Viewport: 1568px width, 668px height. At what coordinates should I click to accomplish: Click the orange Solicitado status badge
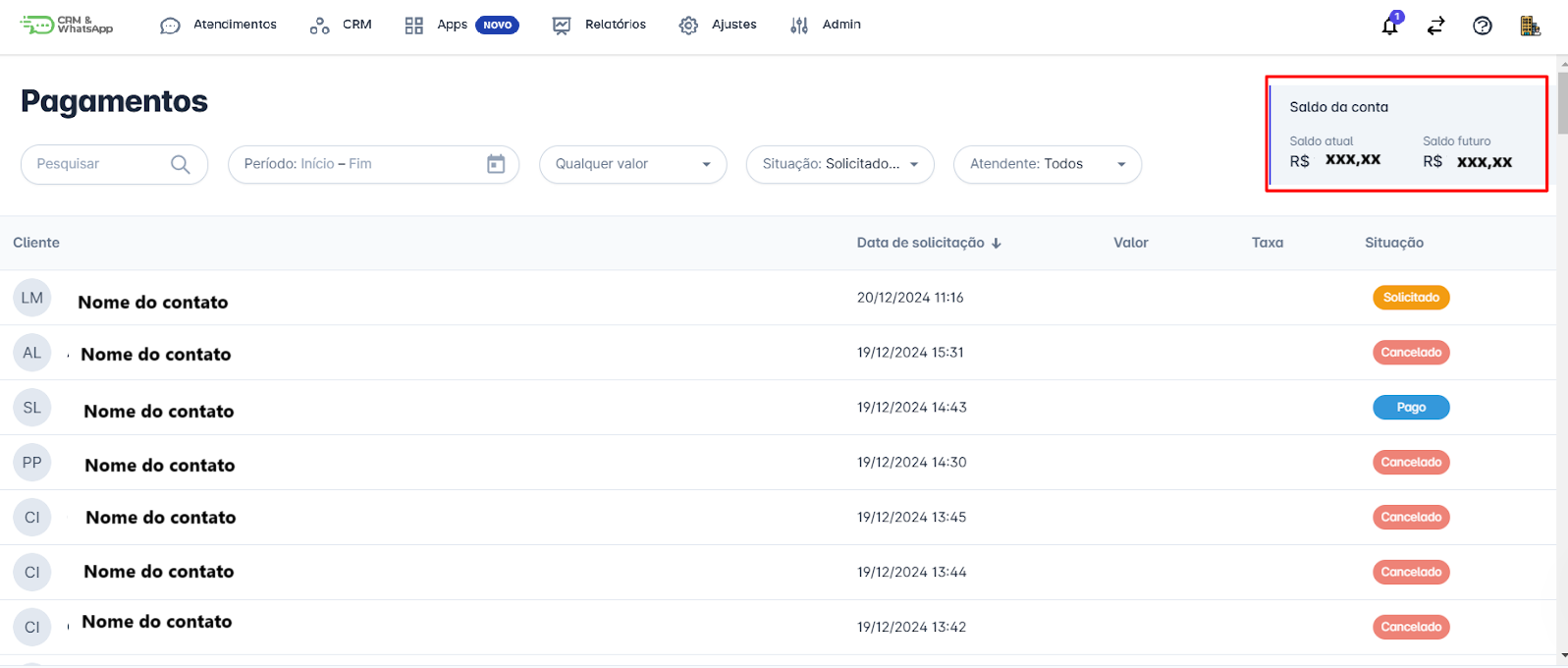pyautogui.click(x=1411, y=298)
